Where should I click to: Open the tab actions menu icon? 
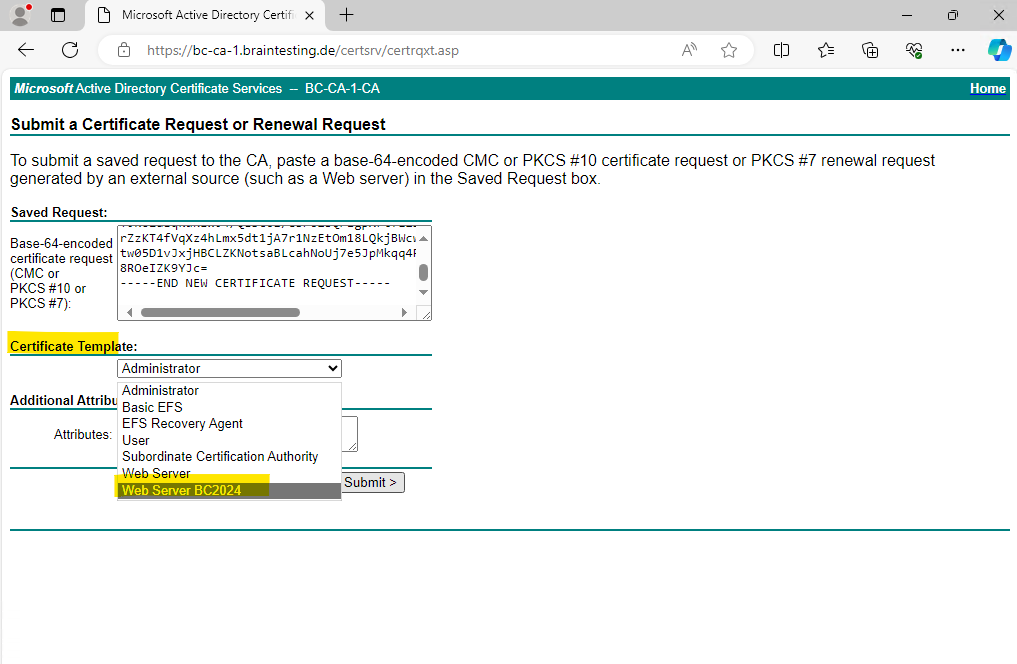click(x=58, y=15)
